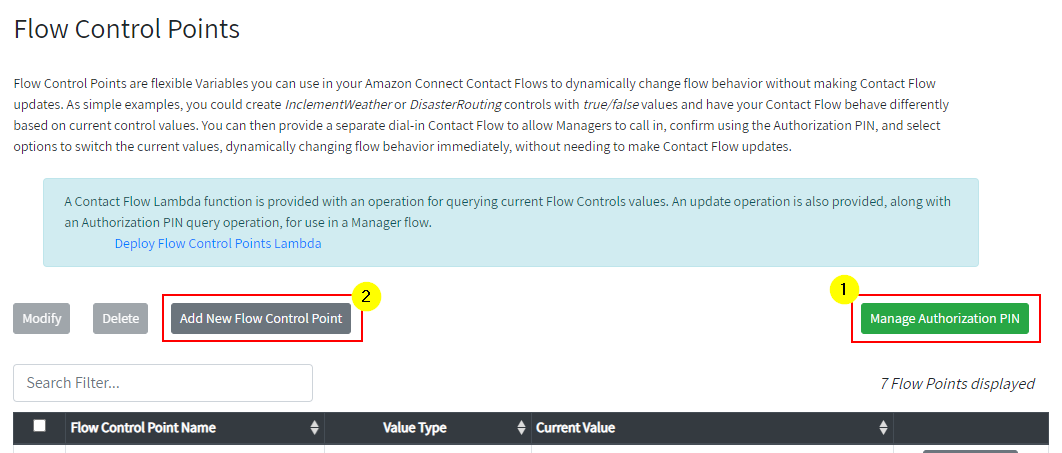1062x453 pixels.
Task: Click the sort arrows beside Current Value
Action: coord(883,427)
